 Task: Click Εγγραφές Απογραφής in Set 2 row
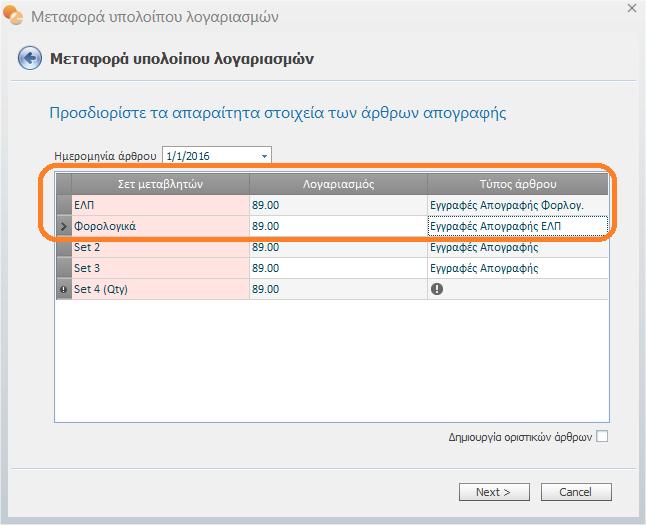coord(518,247)
